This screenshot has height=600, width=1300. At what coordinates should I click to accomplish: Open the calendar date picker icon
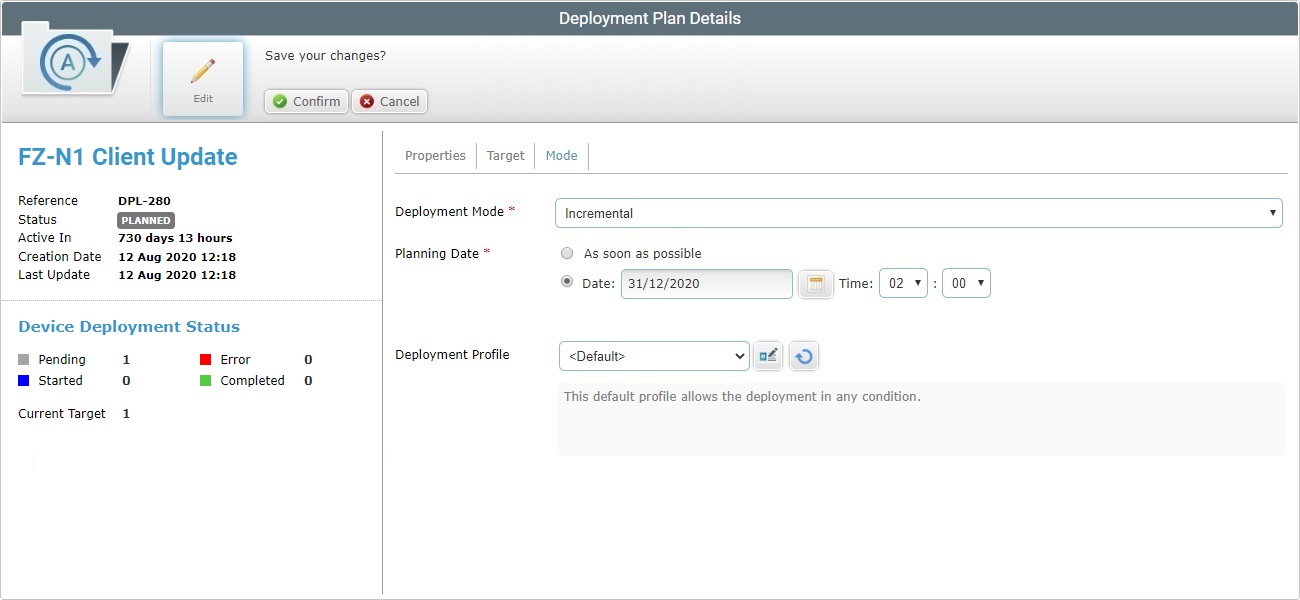point(815,283)
